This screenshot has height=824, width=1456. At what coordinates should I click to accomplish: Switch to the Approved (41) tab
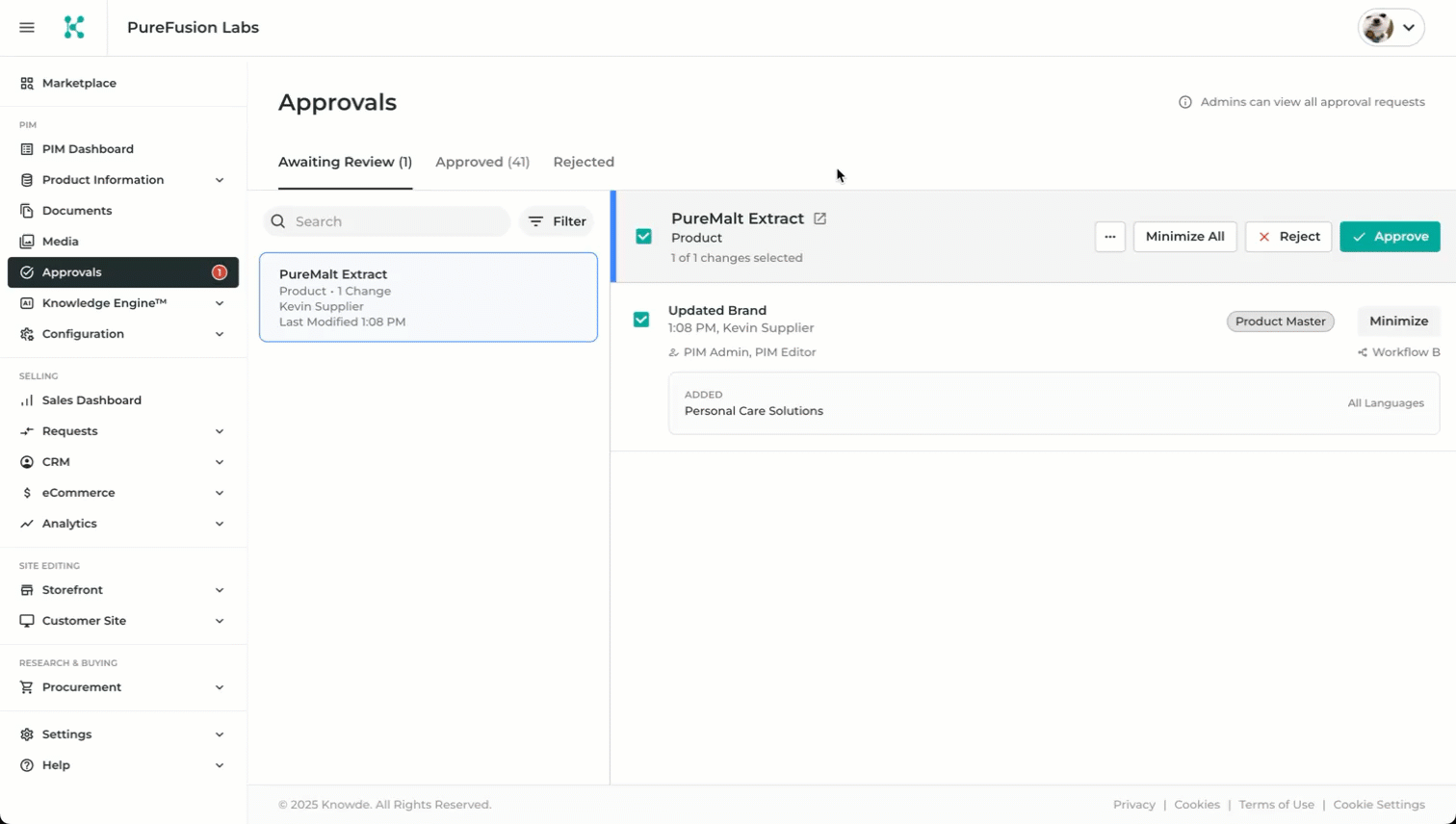482,162
